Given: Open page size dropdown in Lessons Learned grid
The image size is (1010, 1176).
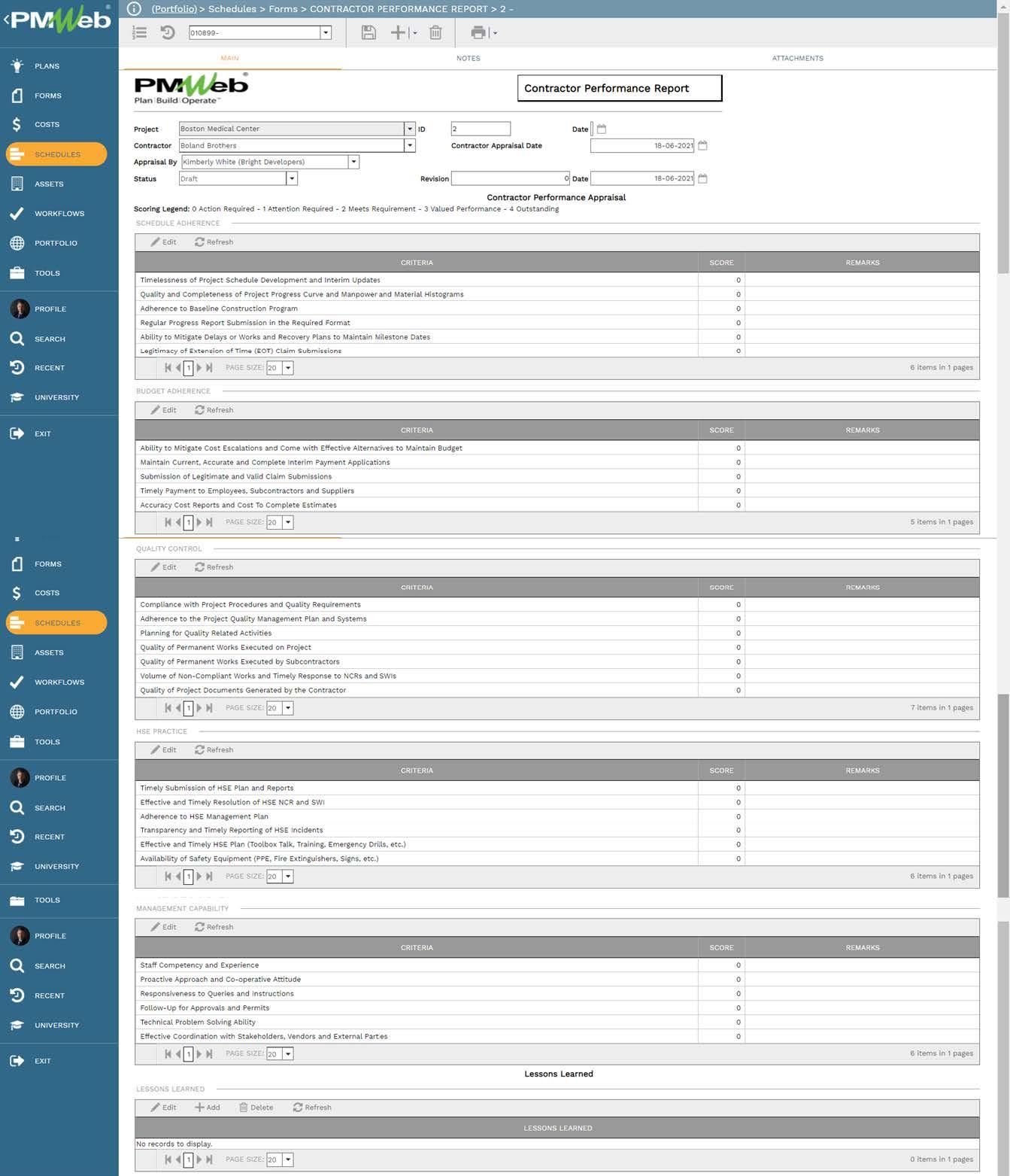Looking at the screenshot, I should coord(287,1159).
